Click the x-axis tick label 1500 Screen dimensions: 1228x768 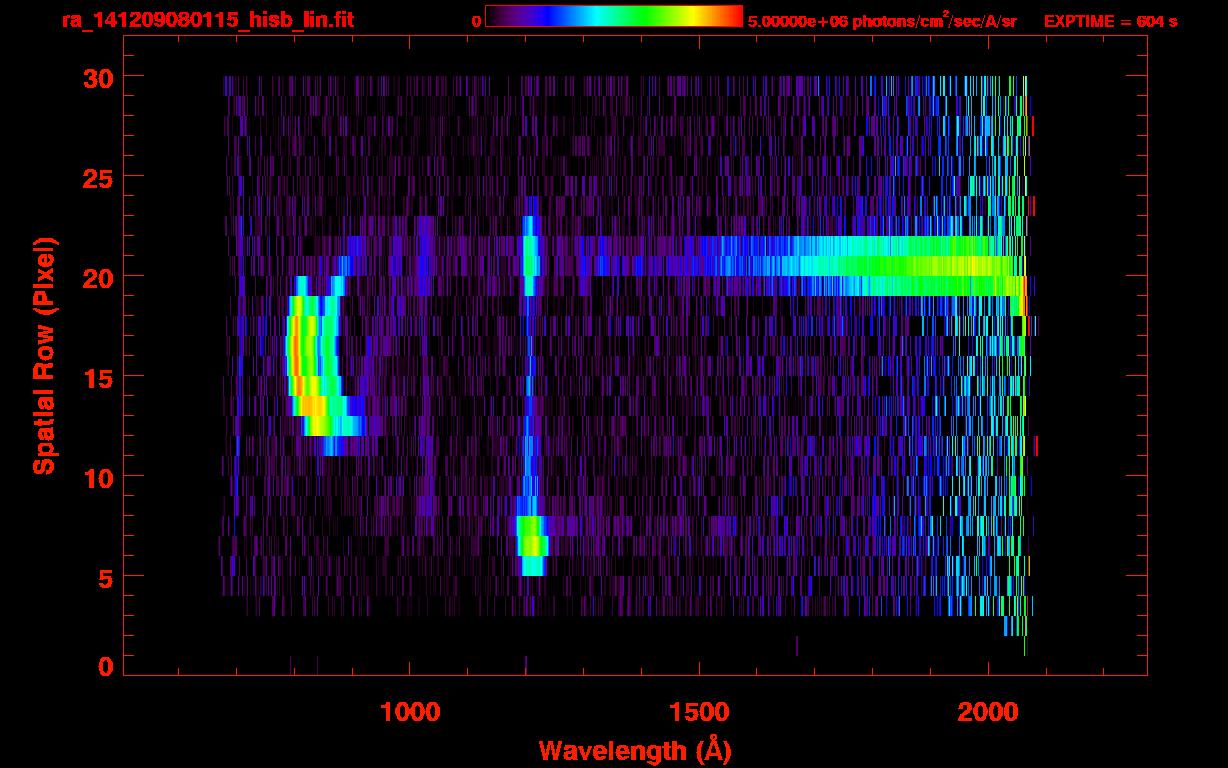pyautogui.click(x=699, y=712)
